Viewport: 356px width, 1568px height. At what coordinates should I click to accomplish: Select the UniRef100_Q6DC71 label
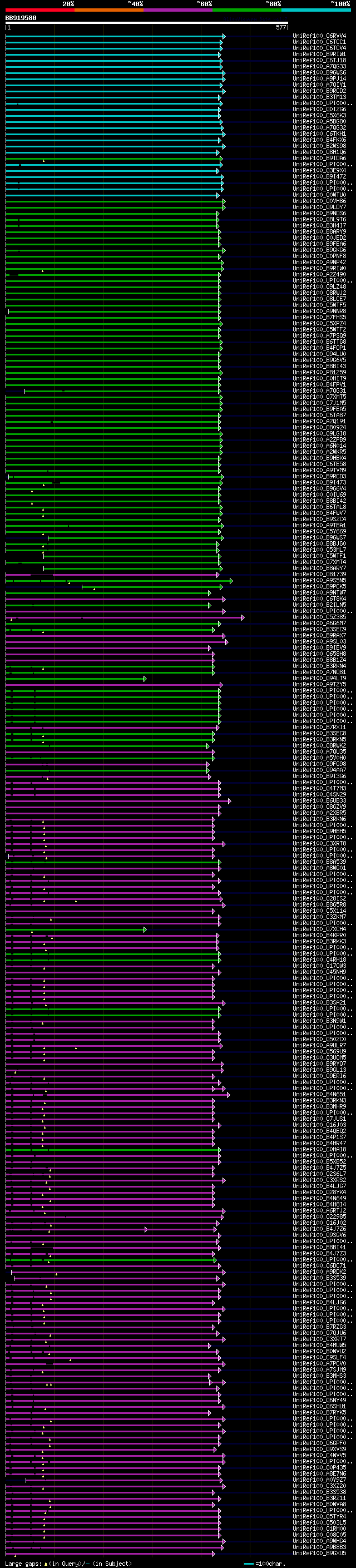point(319,1265)
